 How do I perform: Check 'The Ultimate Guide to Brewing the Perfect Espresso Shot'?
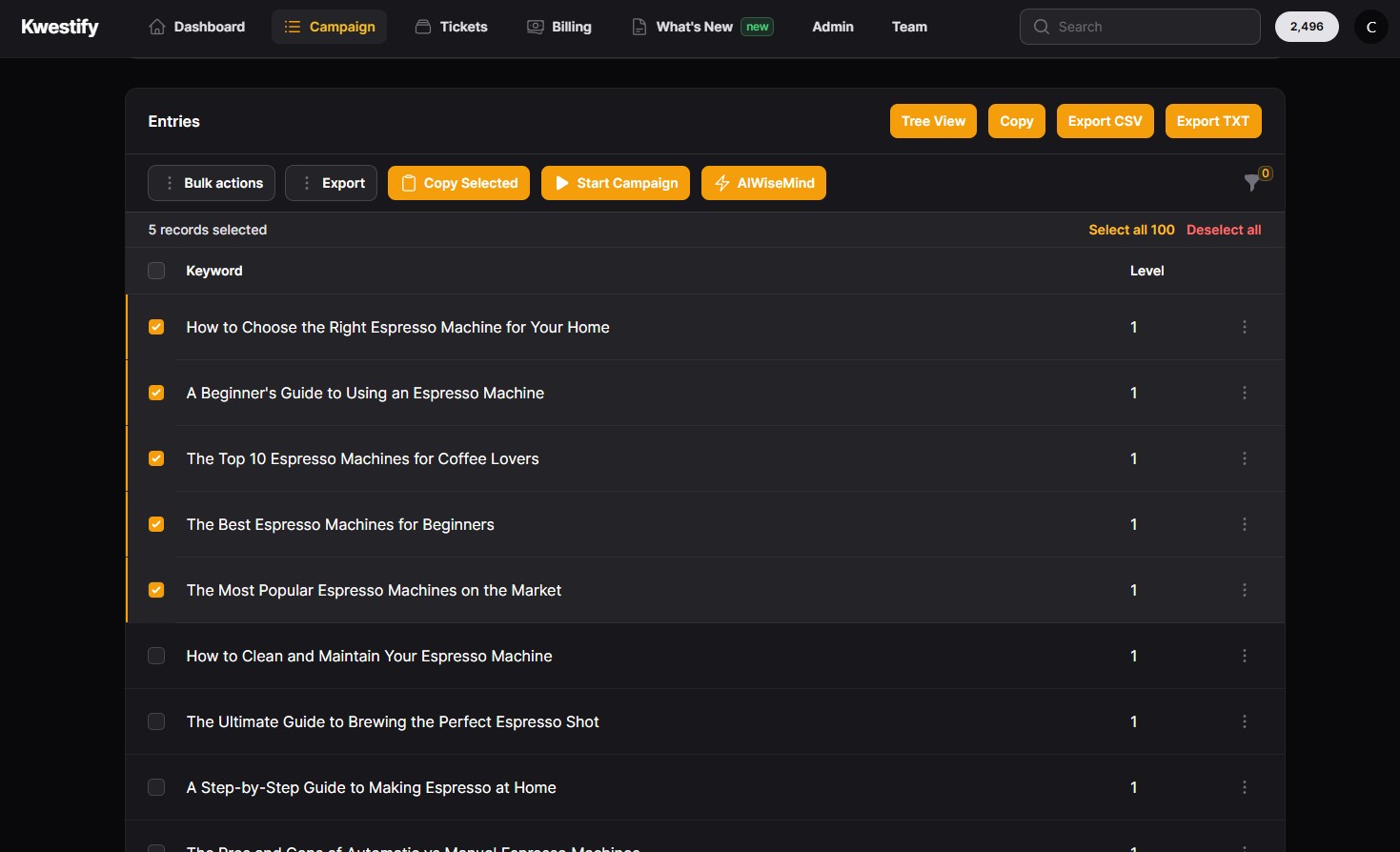[156, 721]
